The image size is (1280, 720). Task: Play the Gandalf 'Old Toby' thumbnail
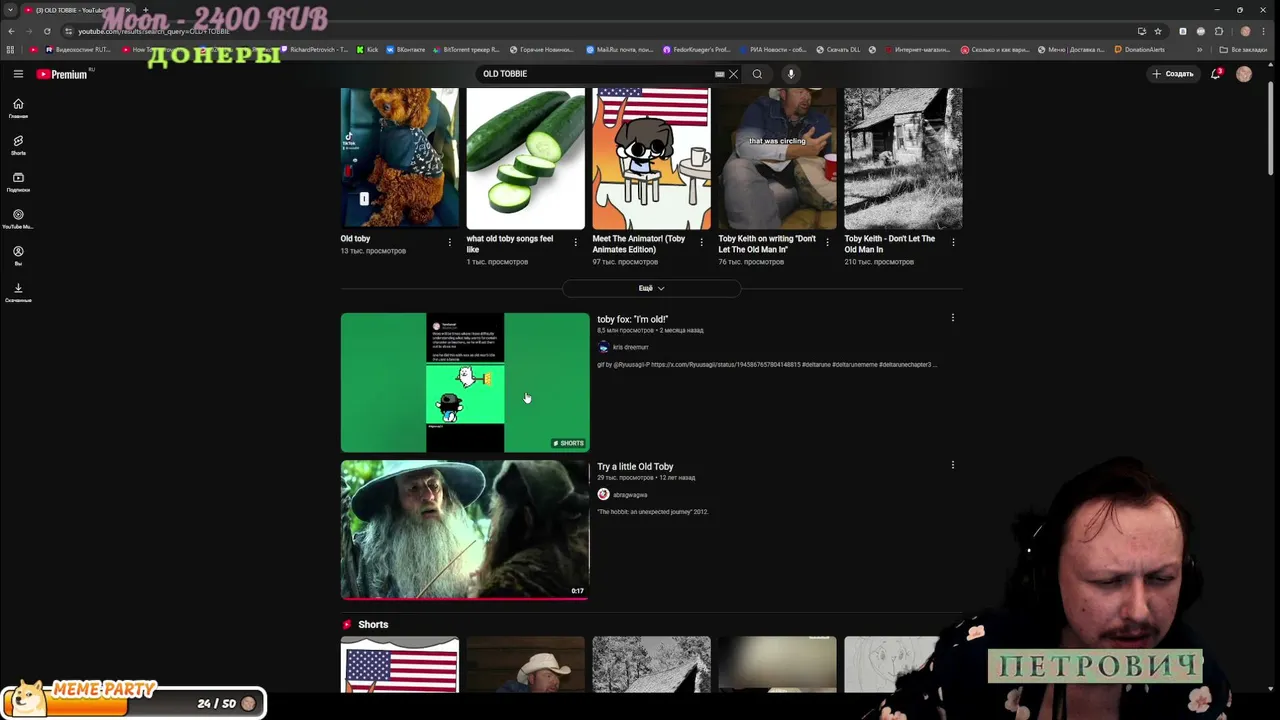tap(465, 530)
